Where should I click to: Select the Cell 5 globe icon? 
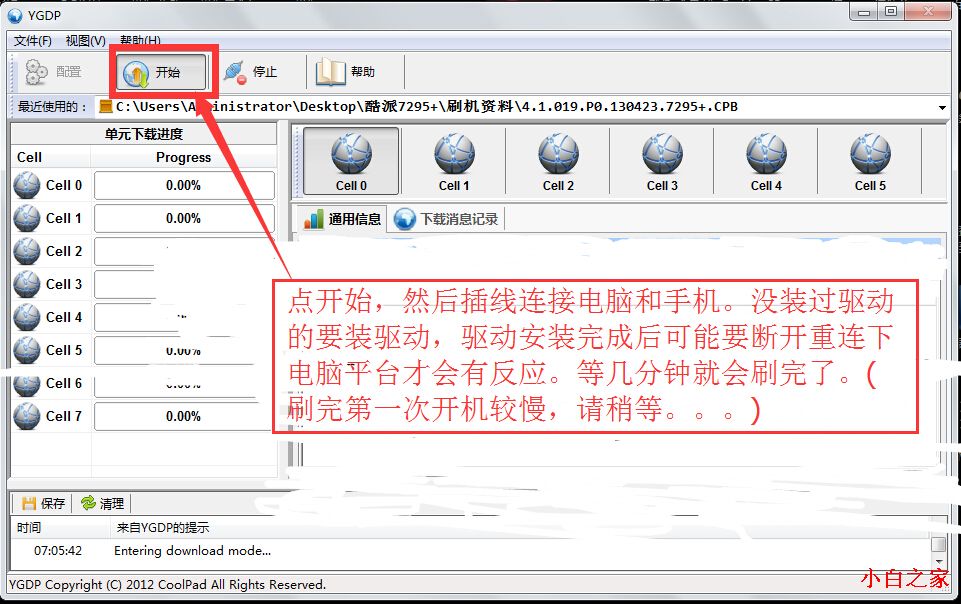[870, 154]
